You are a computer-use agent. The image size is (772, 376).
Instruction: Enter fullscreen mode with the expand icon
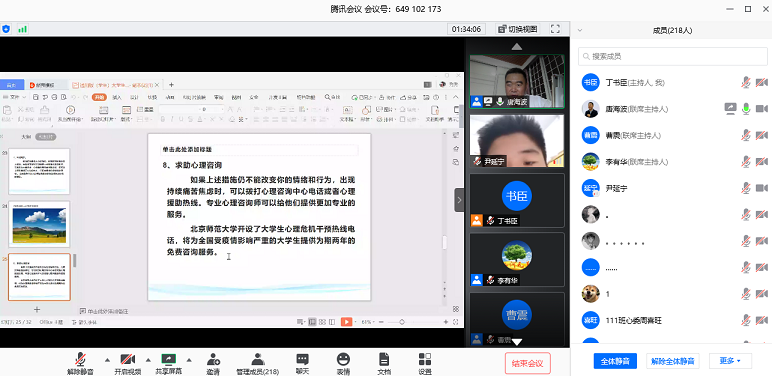[555, 29]
